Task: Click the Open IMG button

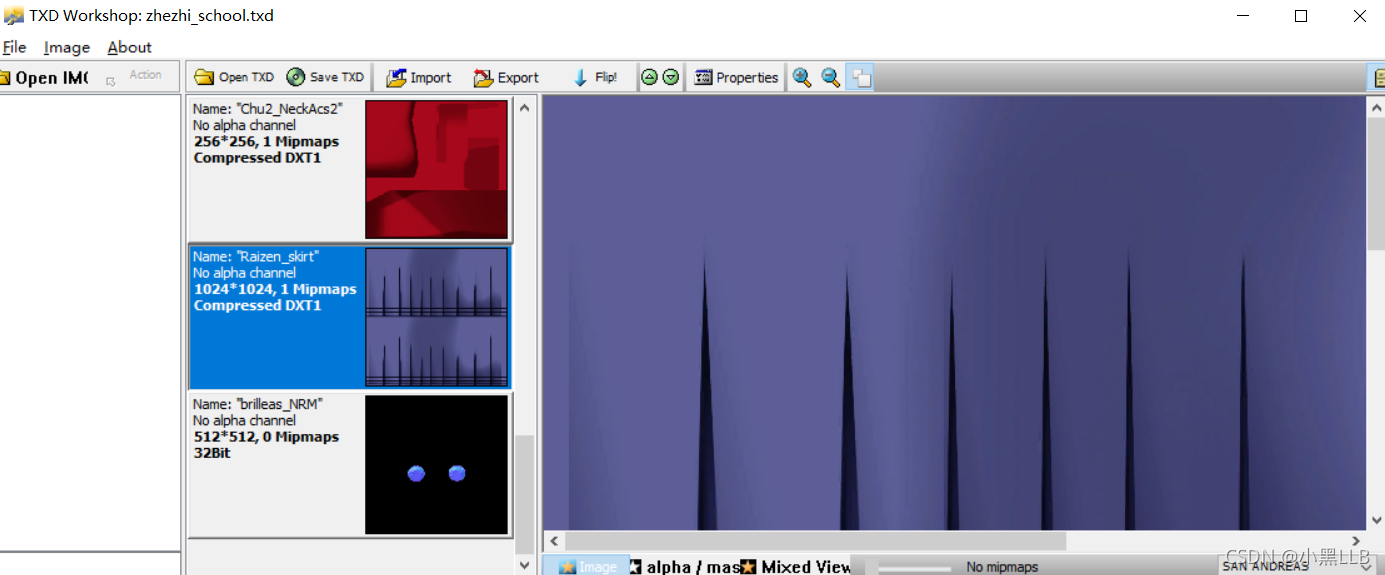Action: pyautogui.click(x=45, y=77)
